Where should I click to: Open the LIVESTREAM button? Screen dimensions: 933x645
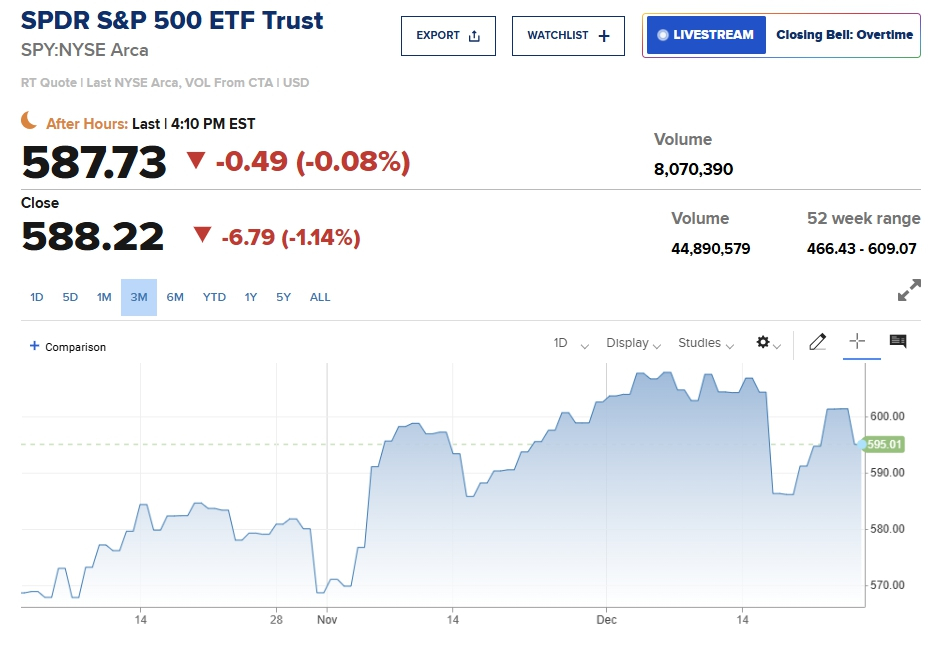[706, 35]
